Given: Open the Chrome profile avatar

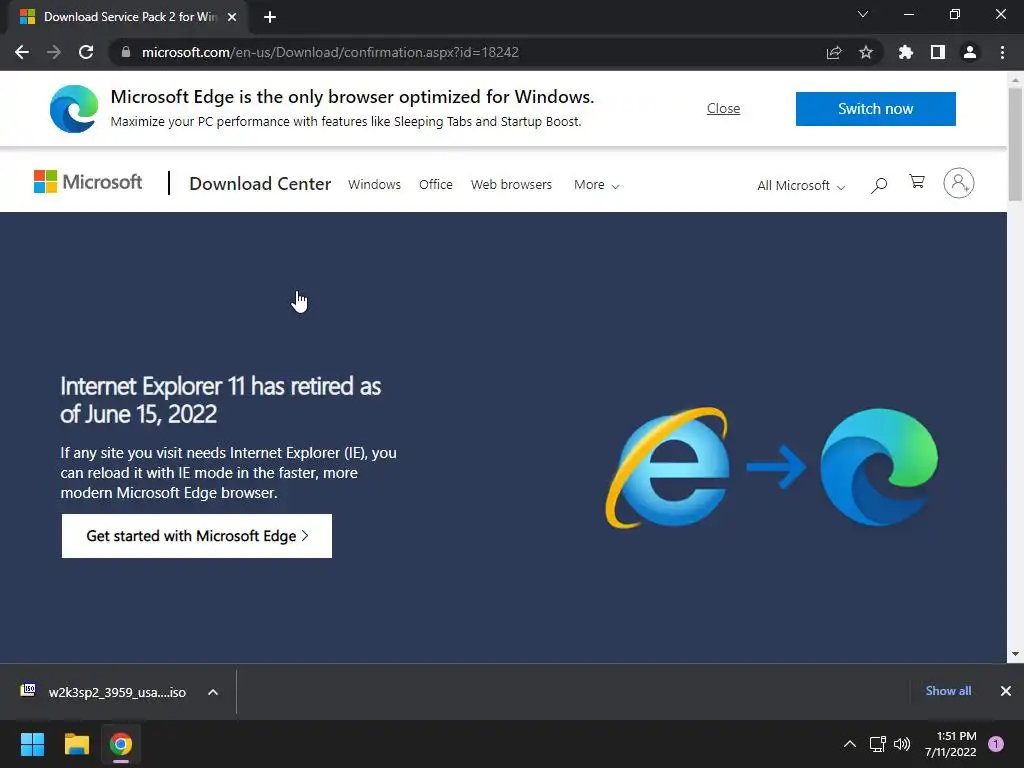Looking at the screenshot, I should 970,52.
